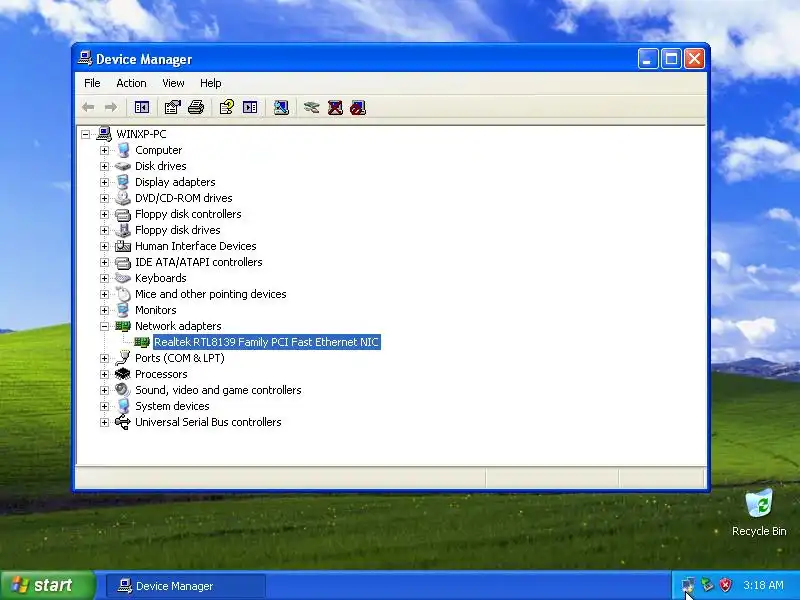The image size is (800, 600).
Task: Expand the Monitors category
Action: pyautogui.click(x=104, y=310)
